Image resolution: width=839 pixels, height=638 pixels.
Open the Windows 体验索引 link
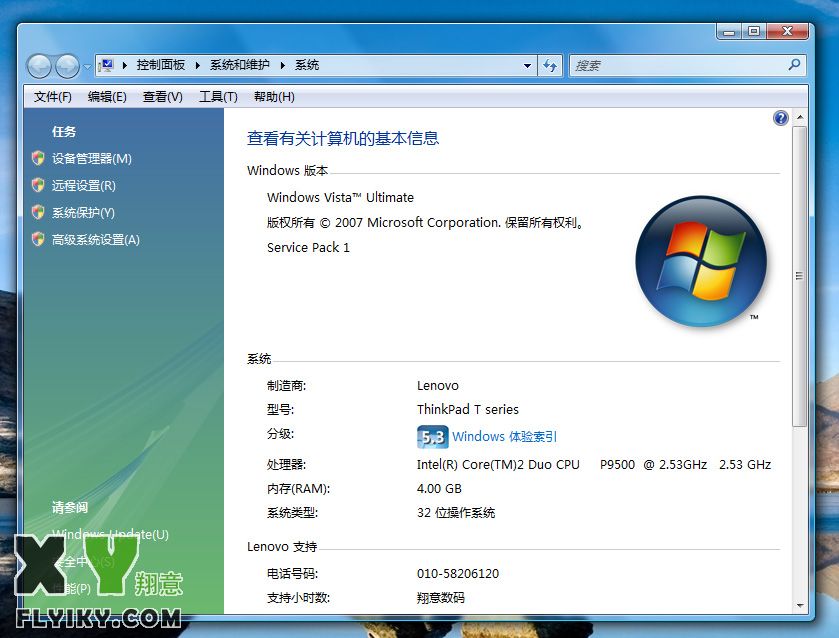click(505, 437)
